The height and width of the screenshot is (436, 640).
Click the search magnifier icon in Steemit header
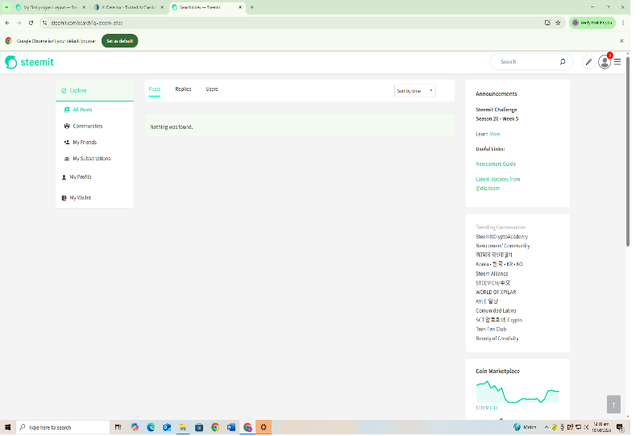562,62
